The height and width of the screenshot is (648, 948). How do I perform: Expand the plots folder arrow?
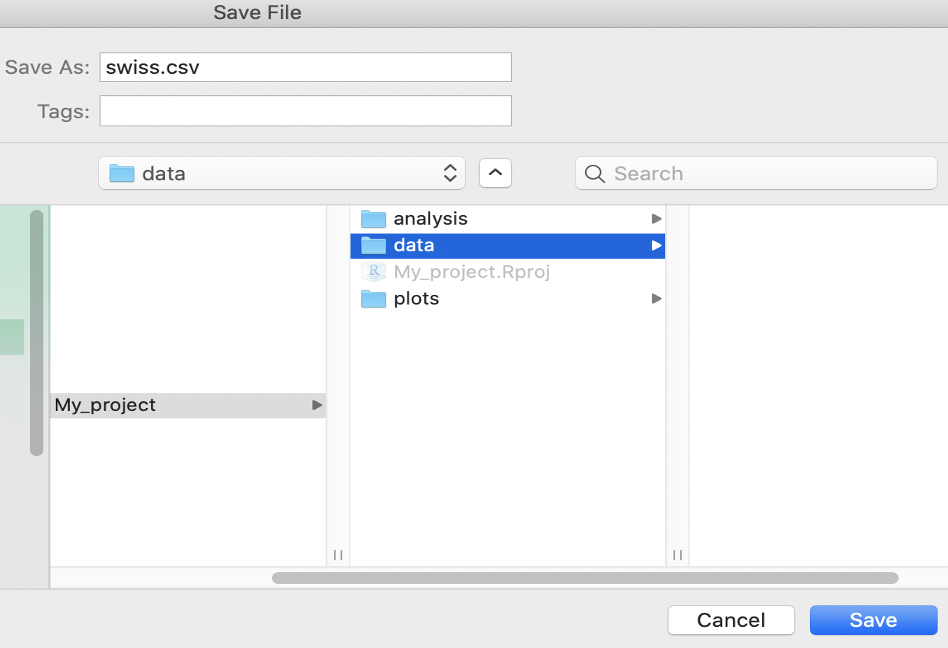pos(656,299)
